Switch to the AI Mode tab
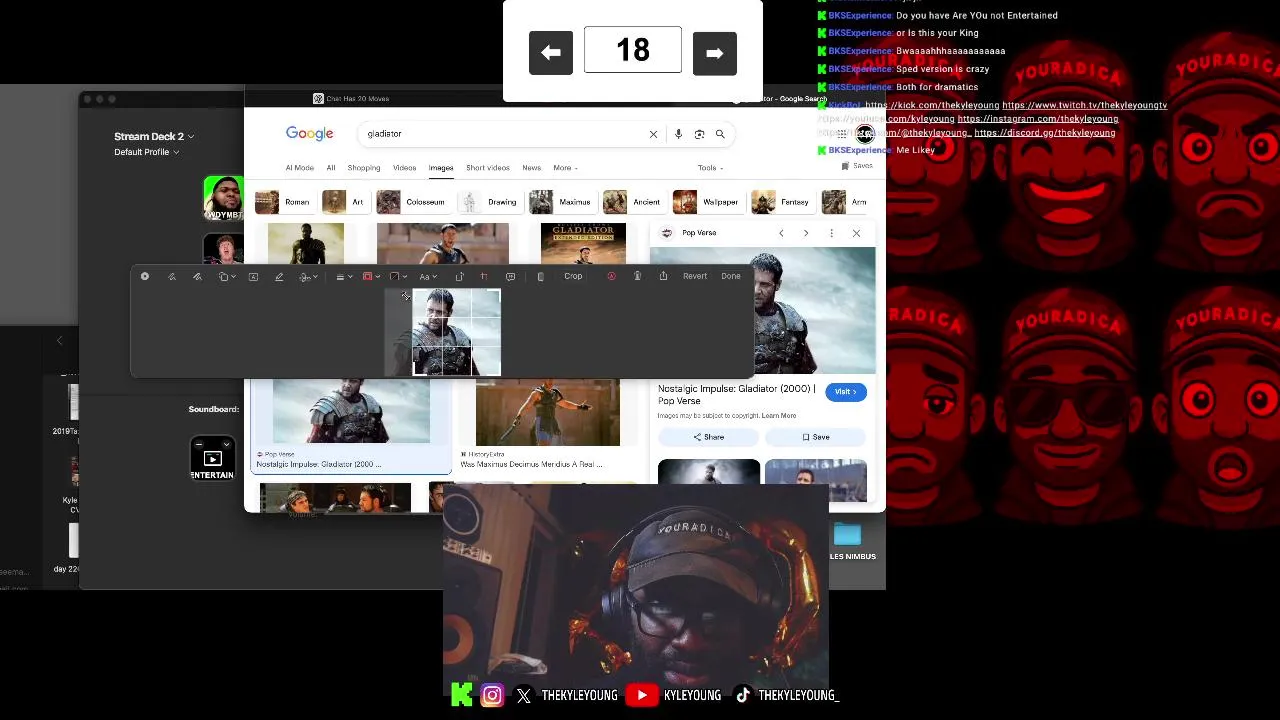 pos(299,168)
